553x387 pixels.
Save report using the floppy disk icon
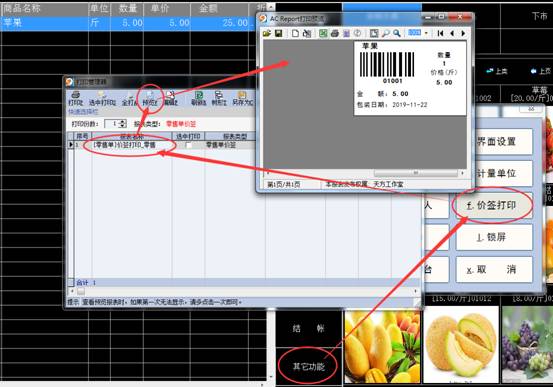[278, 33]
